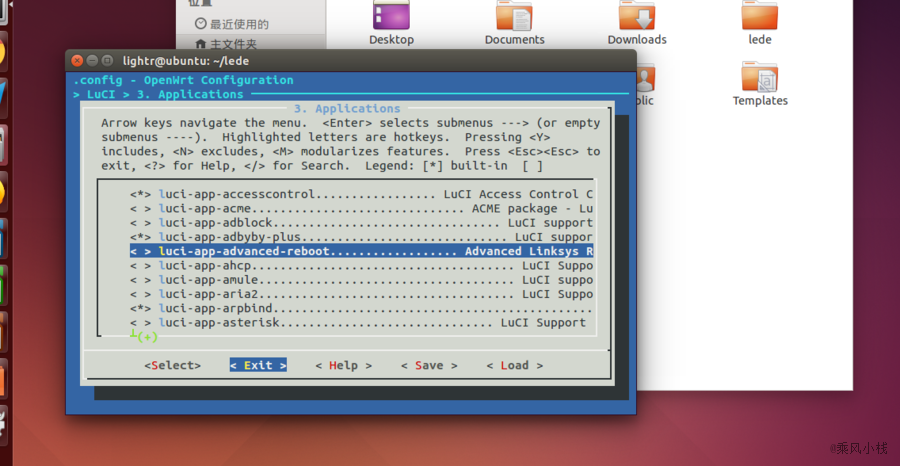Click the recently used clock icon in sidebar
The height and width of the screenshot is (466, 900).
click(200, 24)
